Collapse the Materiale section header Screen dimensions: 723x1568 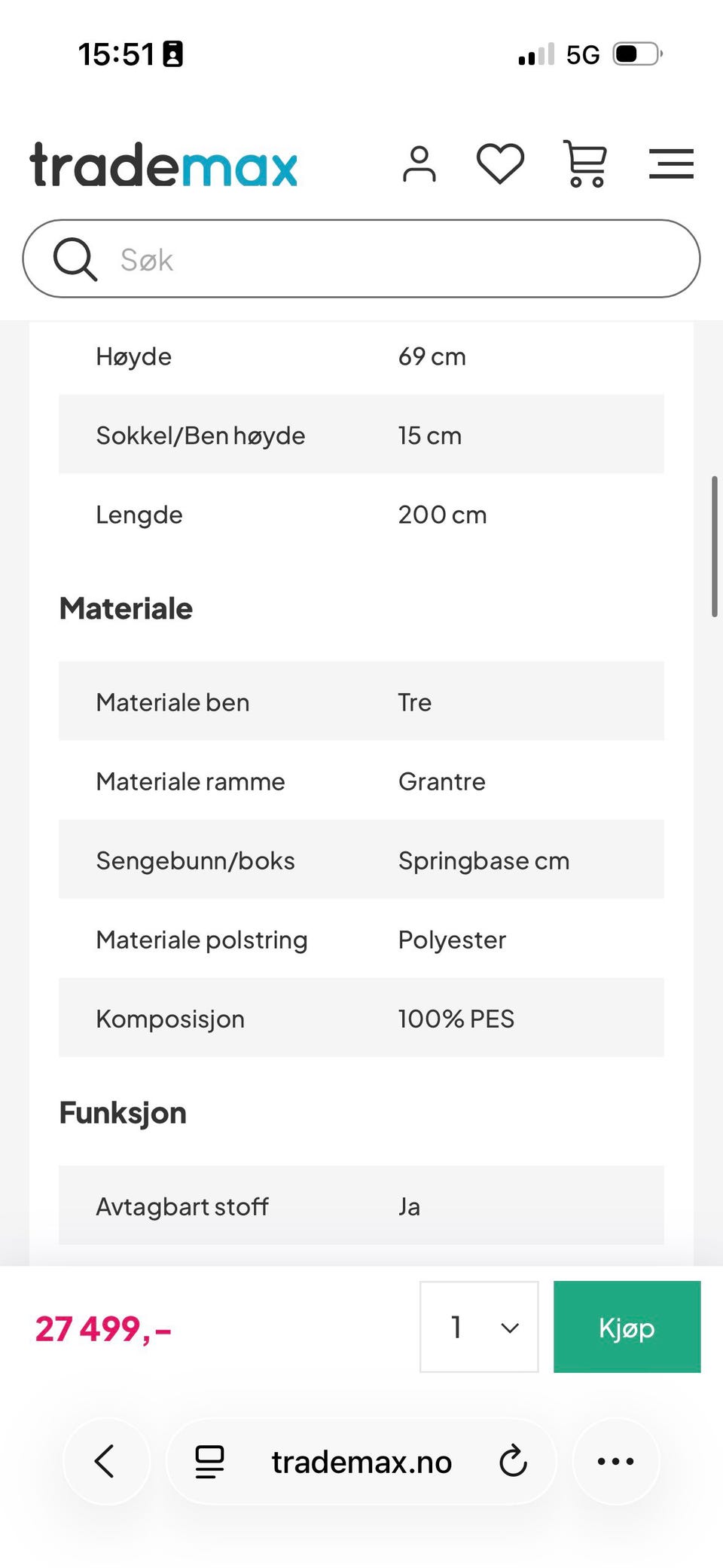[126, 607]
